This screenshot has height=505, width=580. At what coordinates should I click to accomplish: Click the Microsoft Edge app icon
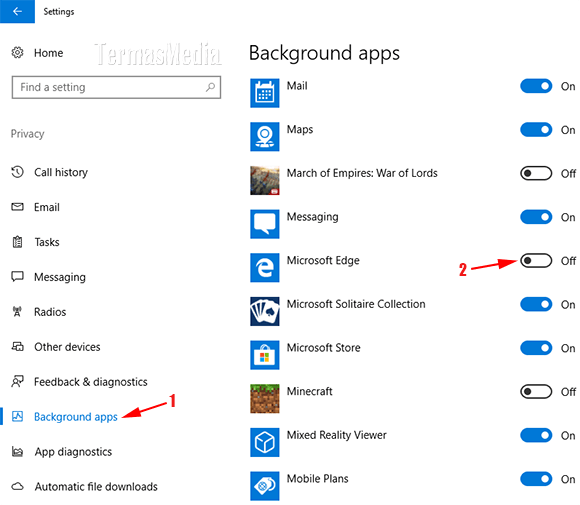[x=264, y=267]
